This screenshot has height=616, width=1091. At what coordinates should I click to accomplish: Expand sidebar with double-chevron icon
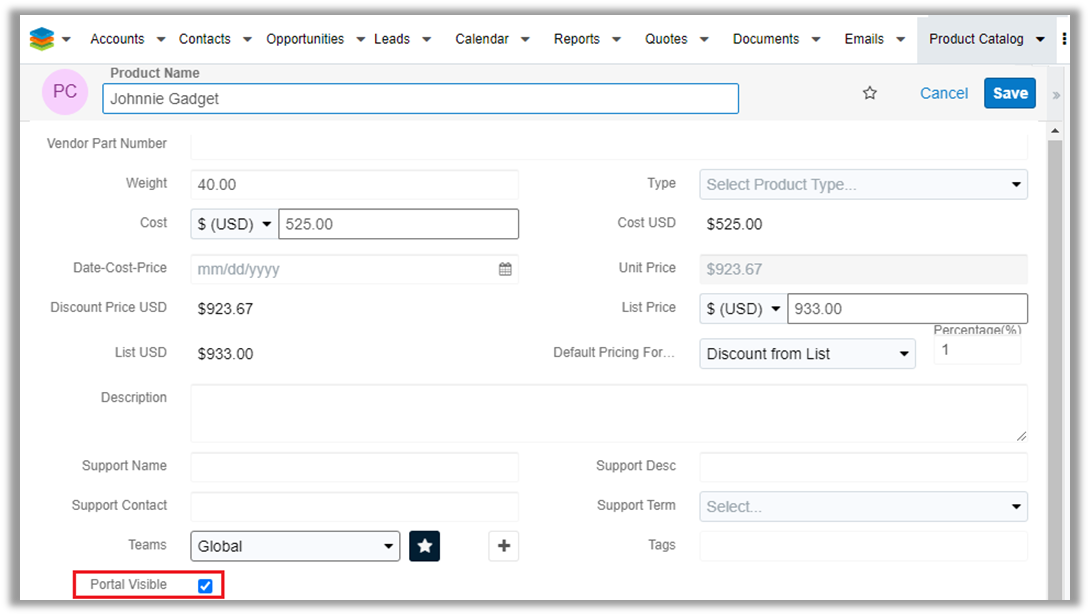tap(1056, 95)
